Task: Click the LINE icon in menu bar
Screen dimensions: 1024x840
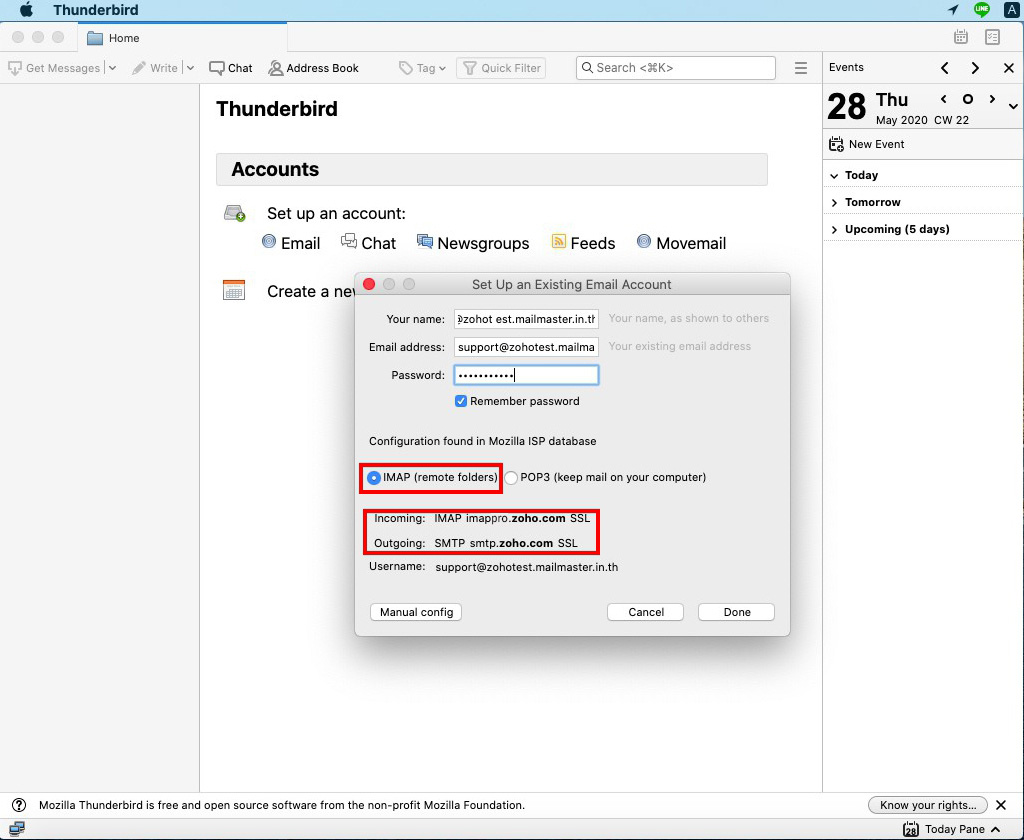Action: click(x=982, y=9)
